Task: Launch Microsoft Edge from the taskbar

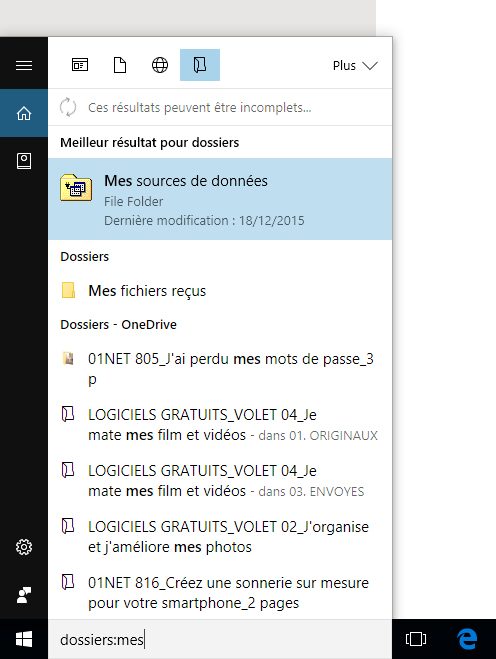Action: pyautogui.click(x=467, y=639)
